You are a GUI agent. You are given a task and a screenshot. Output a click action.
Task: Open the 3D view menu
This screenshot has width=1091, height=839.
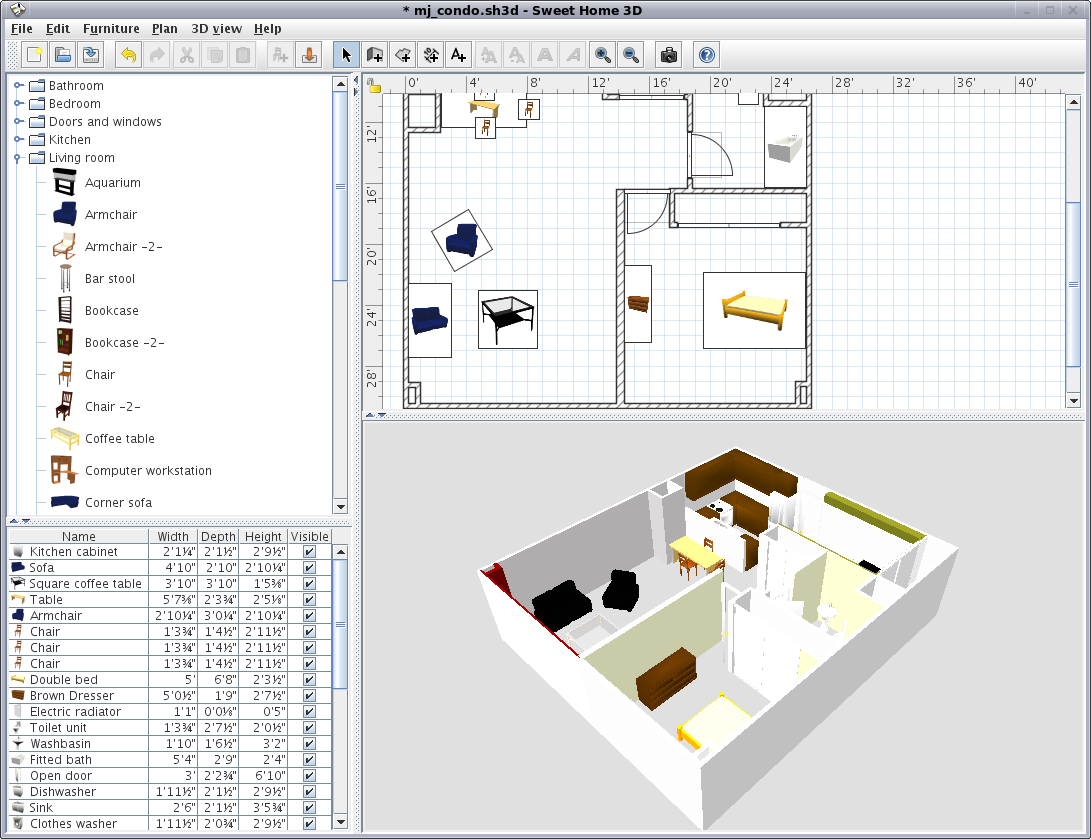[x=216, y=29]
